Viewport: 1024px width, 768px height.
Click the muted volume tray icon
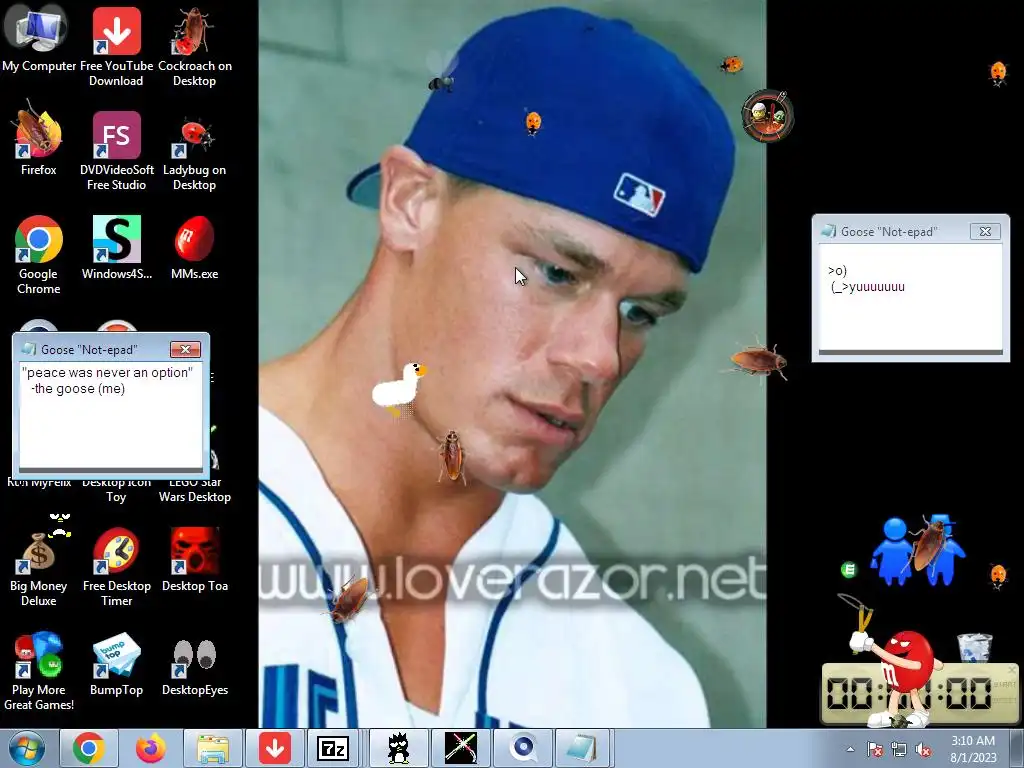[923, 749]
